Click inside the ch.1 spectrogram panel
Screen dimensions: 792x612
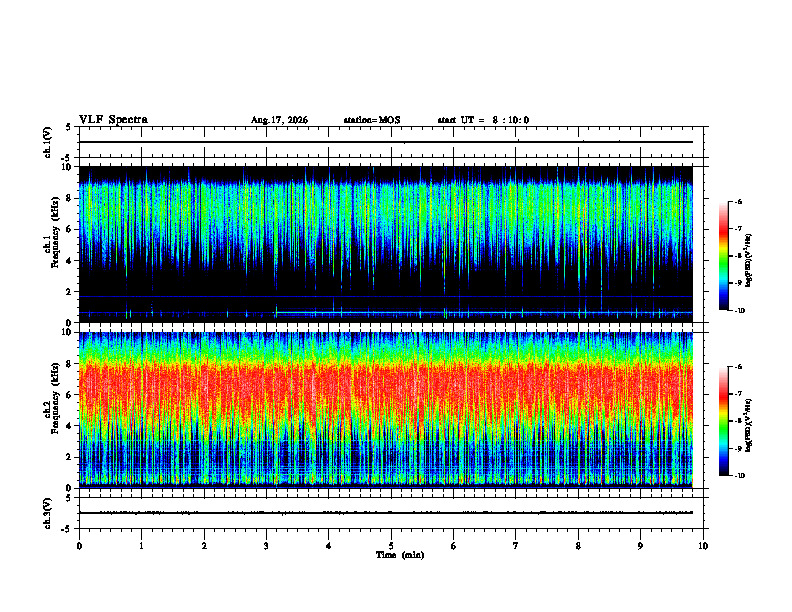coord(386,244)
